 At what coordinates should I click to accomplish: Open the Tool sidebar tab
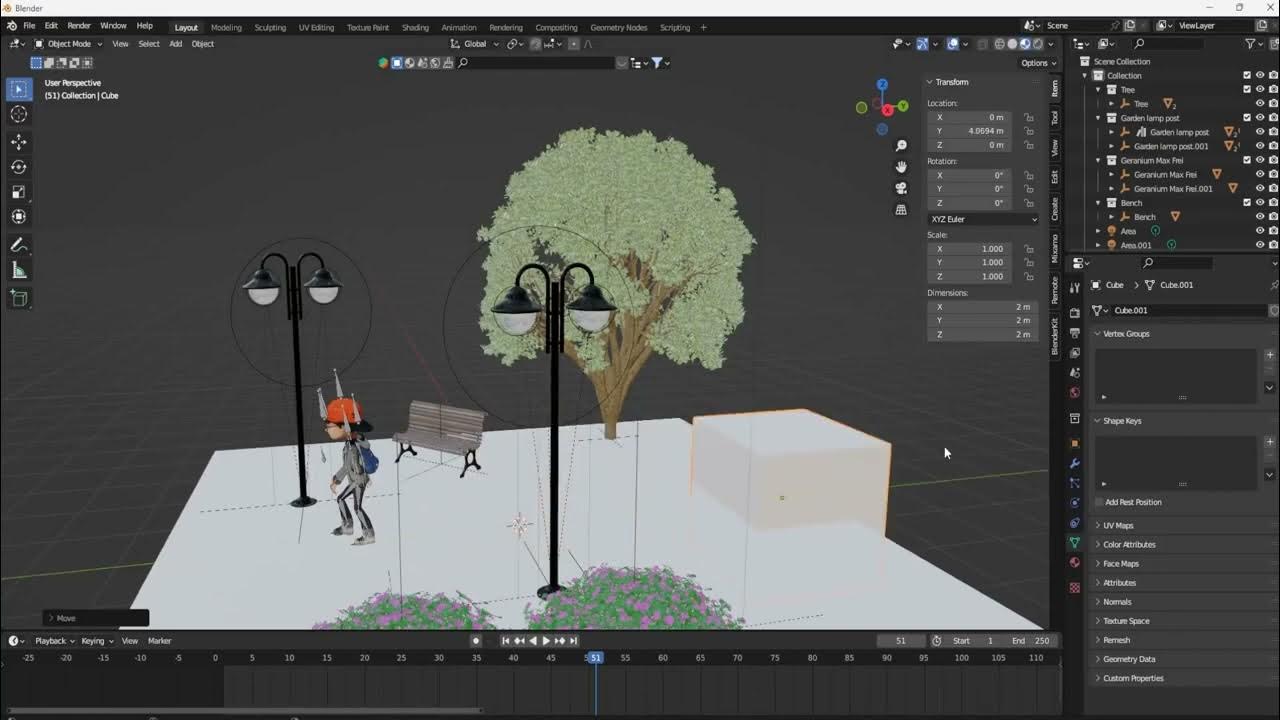point(1055,118)
